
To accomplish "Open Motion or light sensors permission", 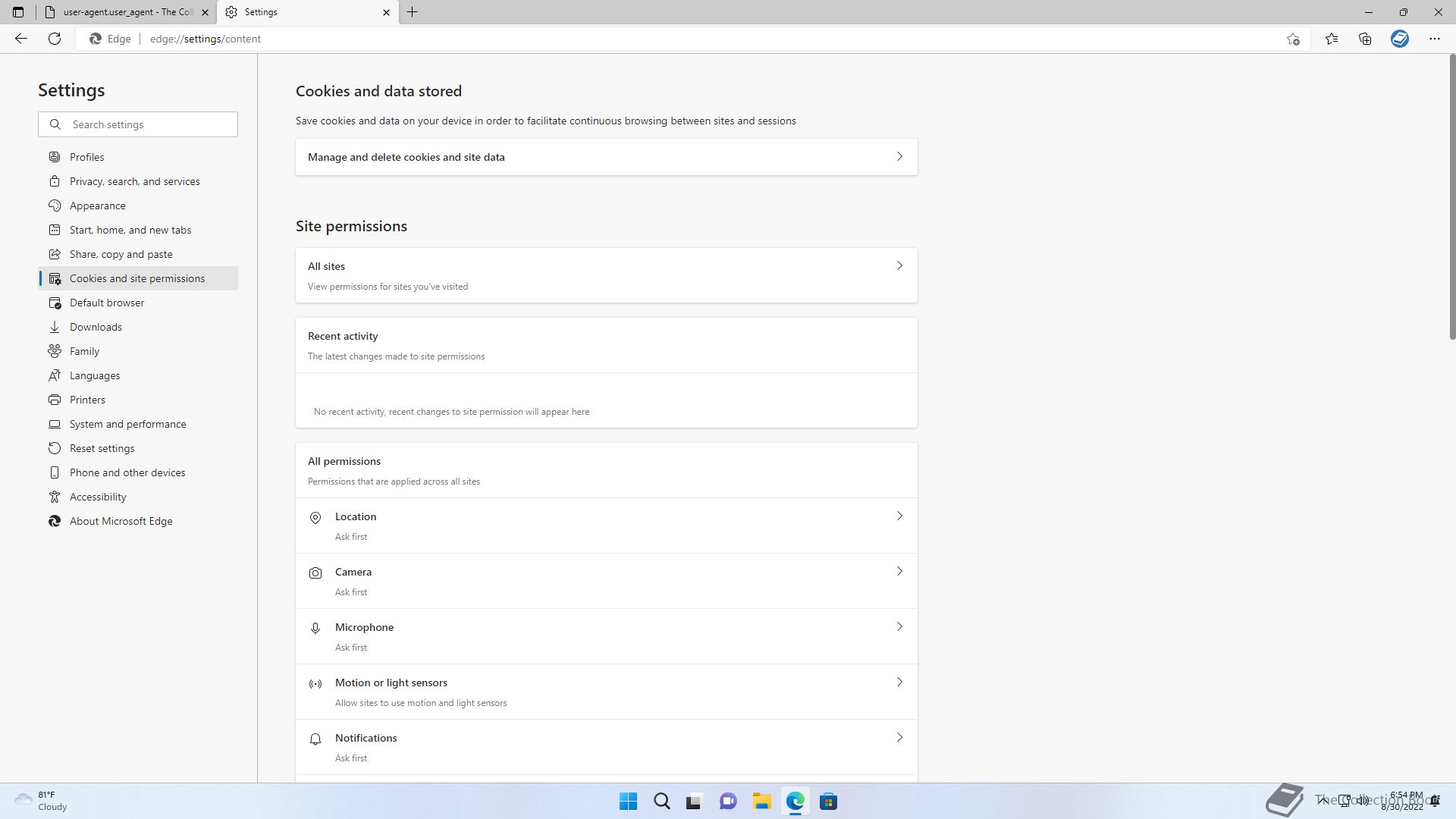I will [606, 692].
